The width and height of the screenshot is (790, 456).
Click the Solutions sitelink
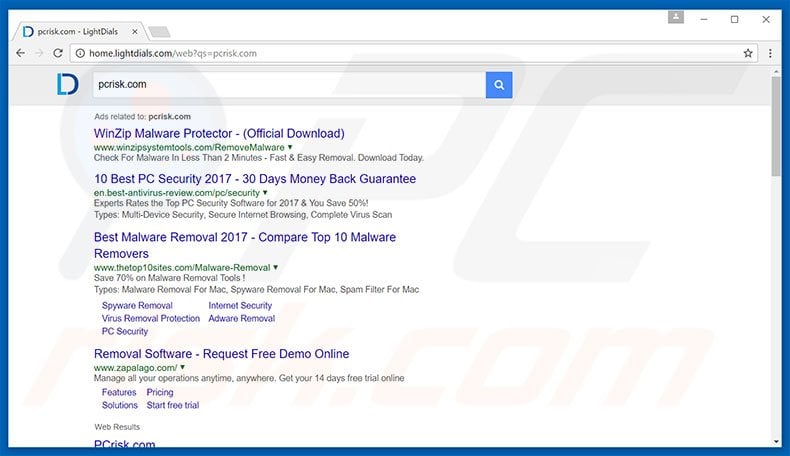(119, 405)
